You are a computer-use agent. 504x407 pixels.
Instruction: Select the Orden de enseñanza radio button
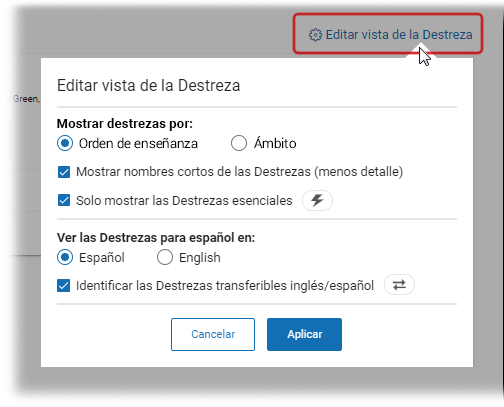65,143
